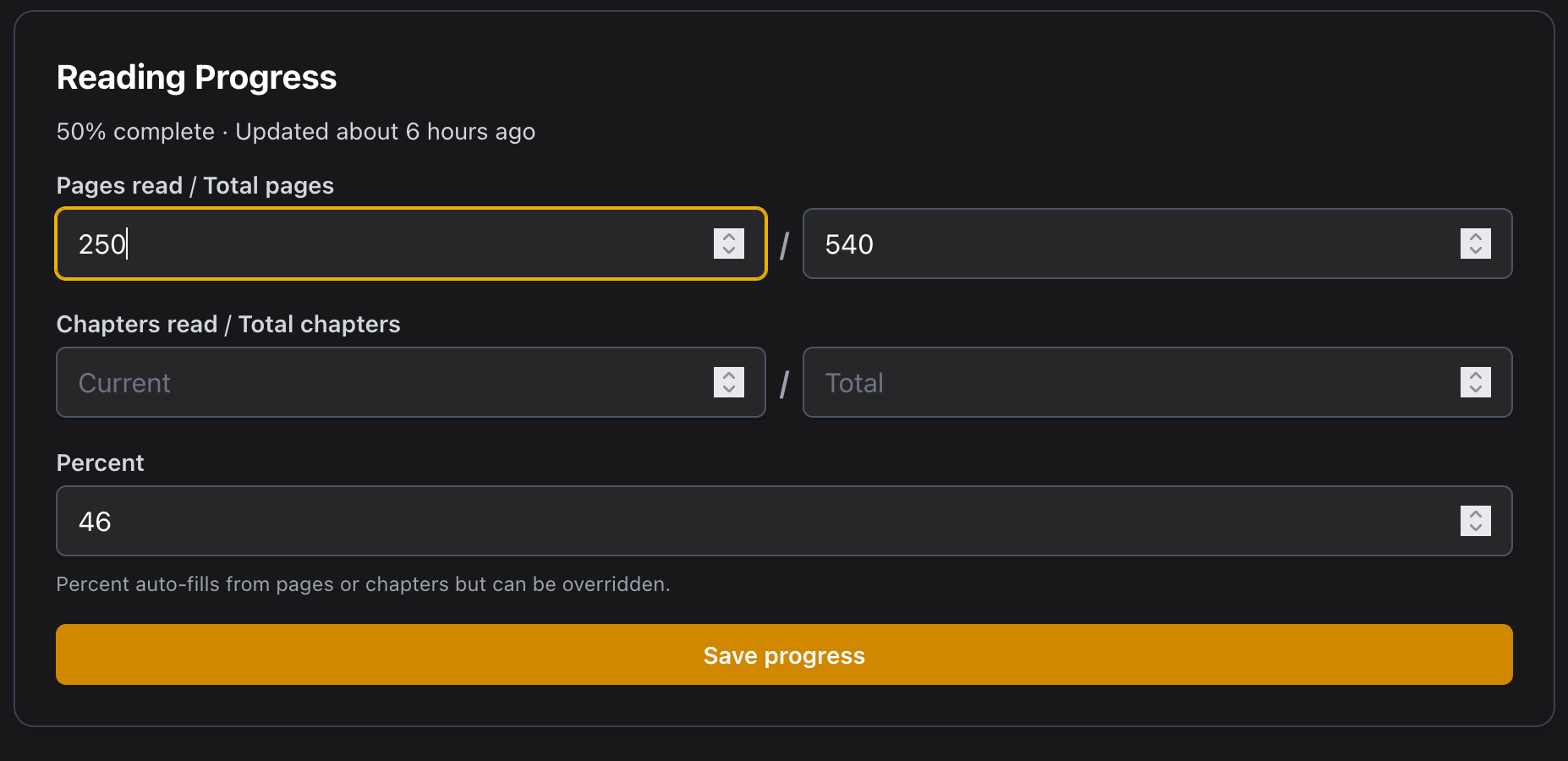This screenshot has height=761, width=1568.
Task: Click the Reading Progress heading
Action: [196, 78]
